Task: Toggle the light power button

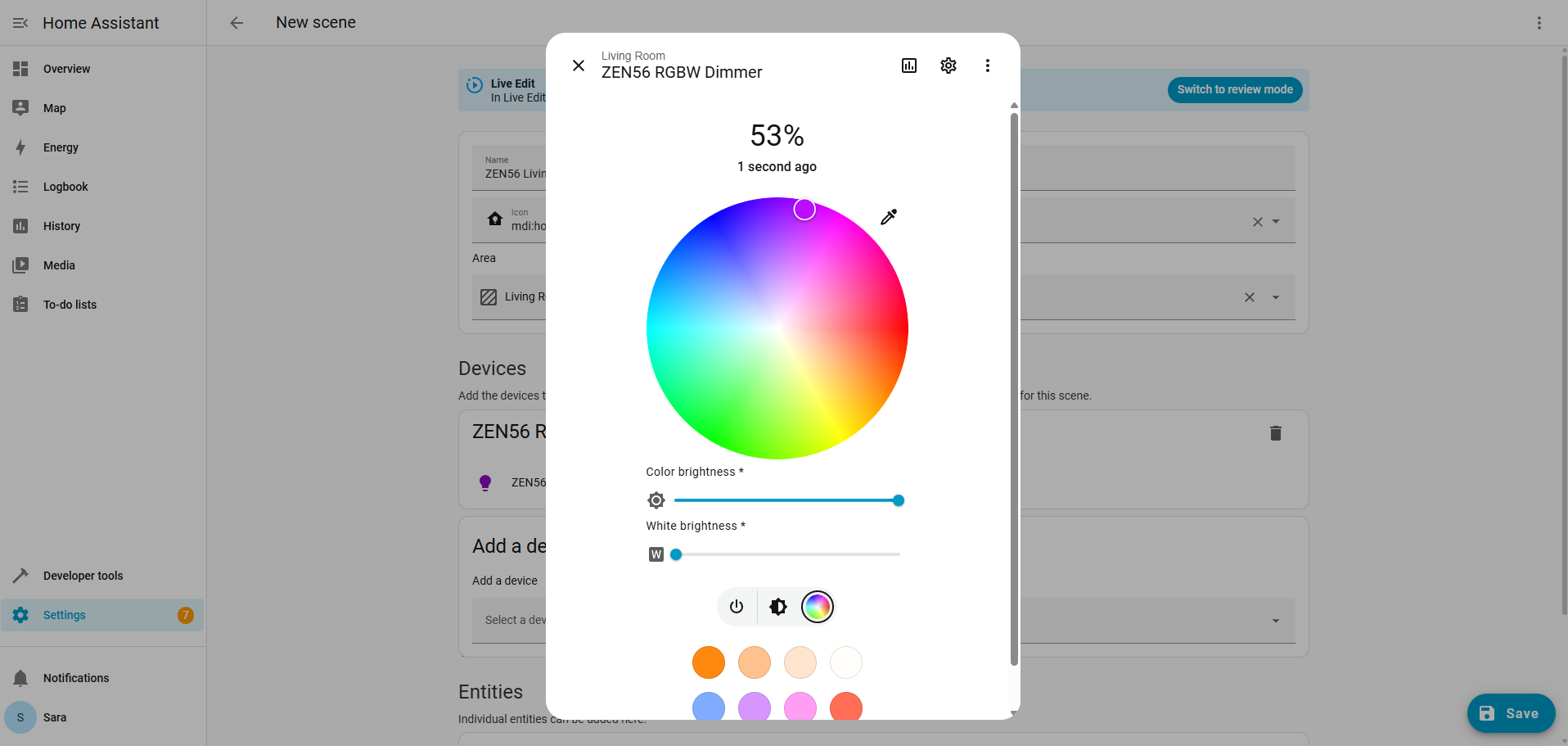Action: [737, 607]
